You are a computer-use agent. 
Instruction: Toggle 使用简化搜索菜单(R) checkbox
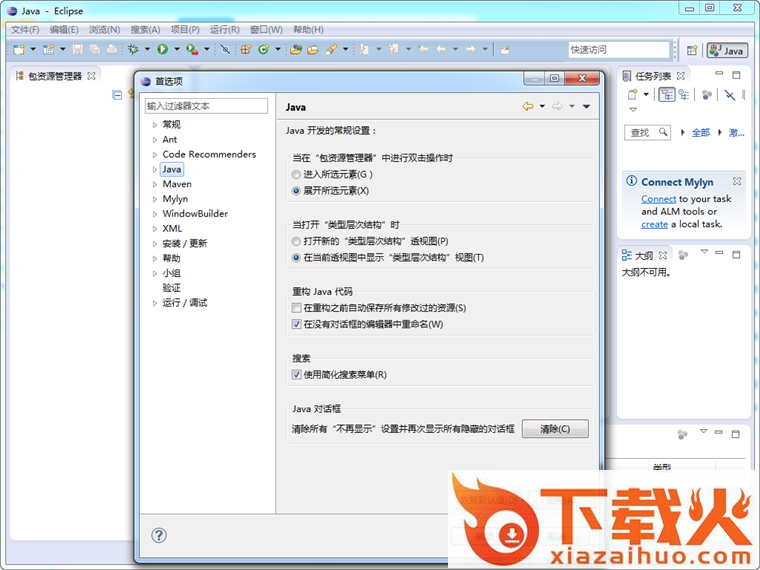pos(297,375)
